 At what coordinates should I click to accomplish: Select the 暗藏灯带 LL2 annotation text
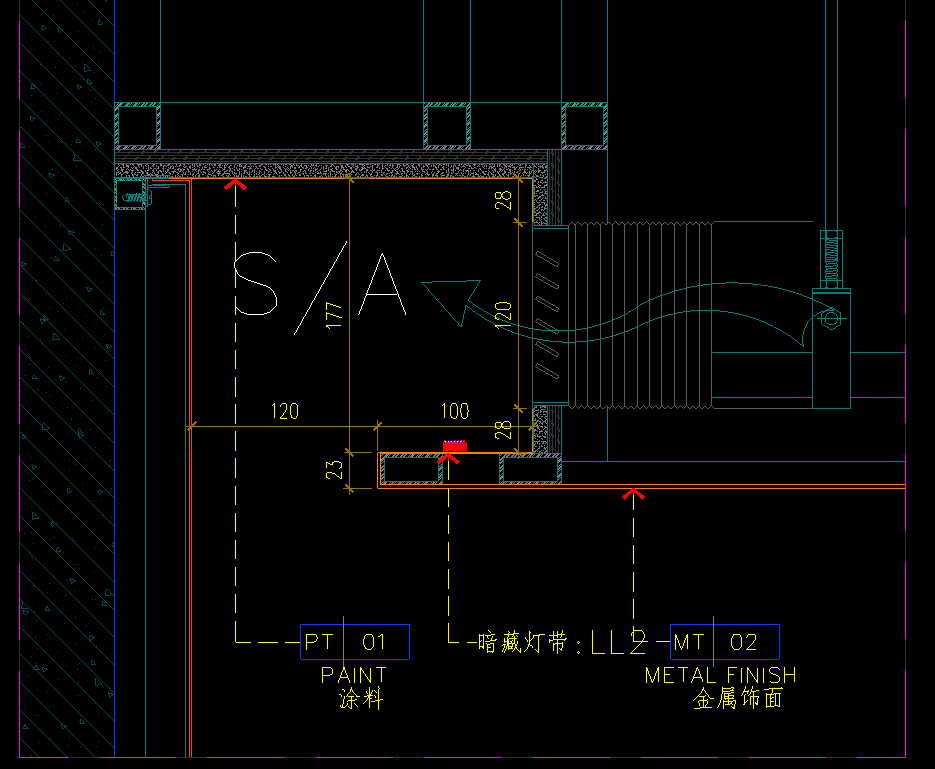click(562, 643)
